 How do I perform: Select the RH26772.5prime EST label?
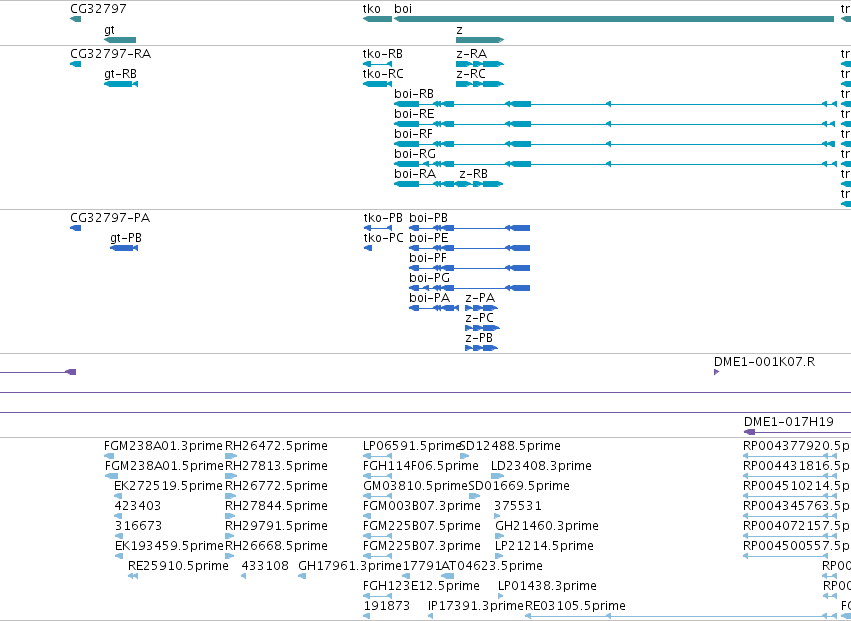[276, 486]
